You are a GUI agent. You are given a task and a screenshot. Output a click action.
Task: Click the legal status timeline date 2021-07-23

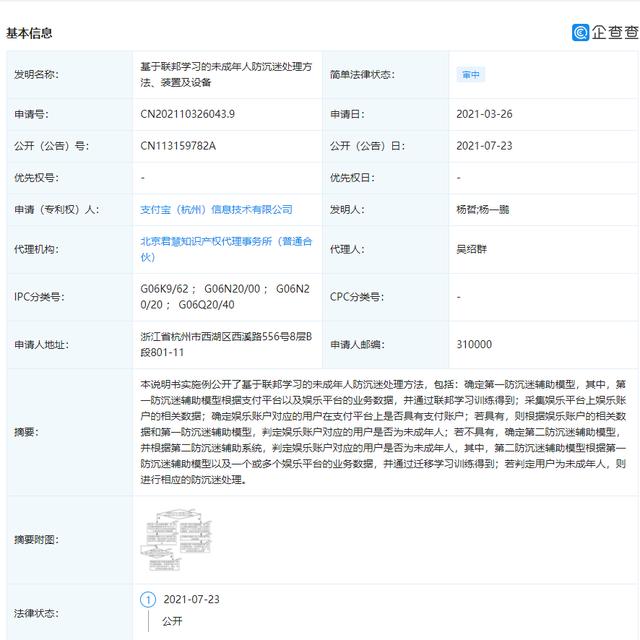pyautogui.click(x=191, y=599)
